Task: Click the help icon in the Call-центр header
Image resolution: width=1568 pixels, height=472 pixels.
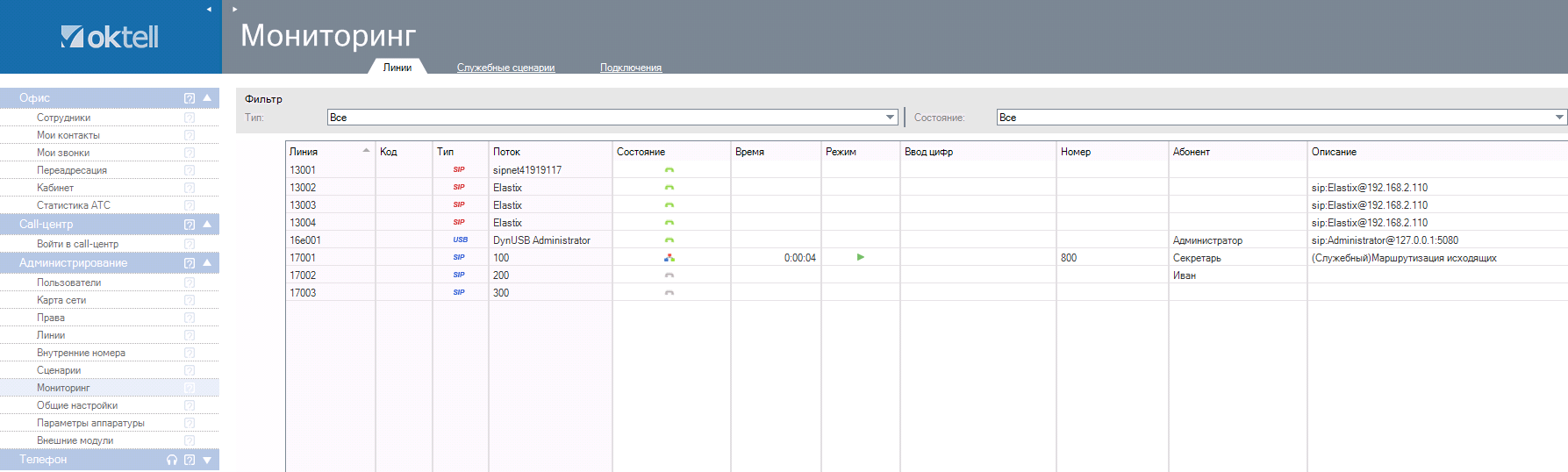Action: pyautogui.click(x=190, y=225)
